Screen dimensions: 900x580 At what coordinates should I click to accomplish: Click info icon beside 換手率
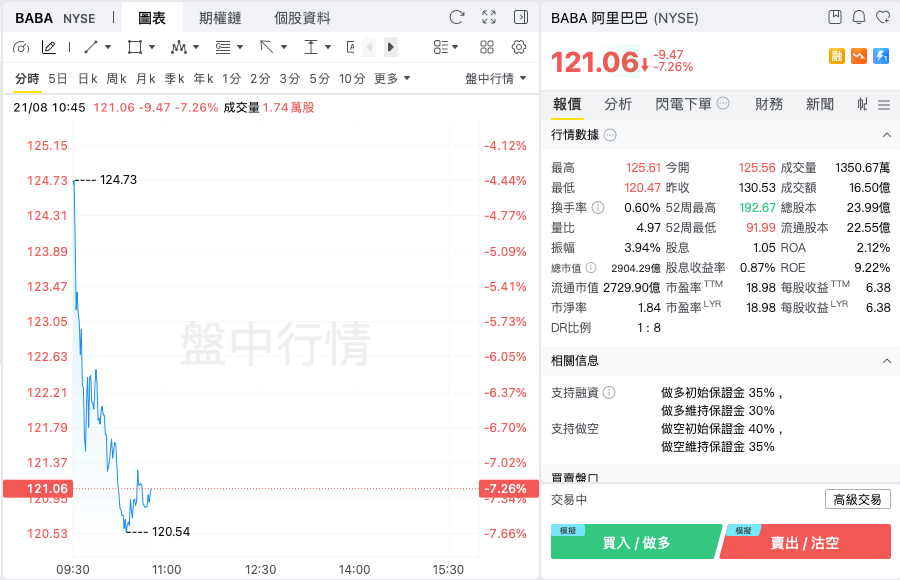click(598, 207)
